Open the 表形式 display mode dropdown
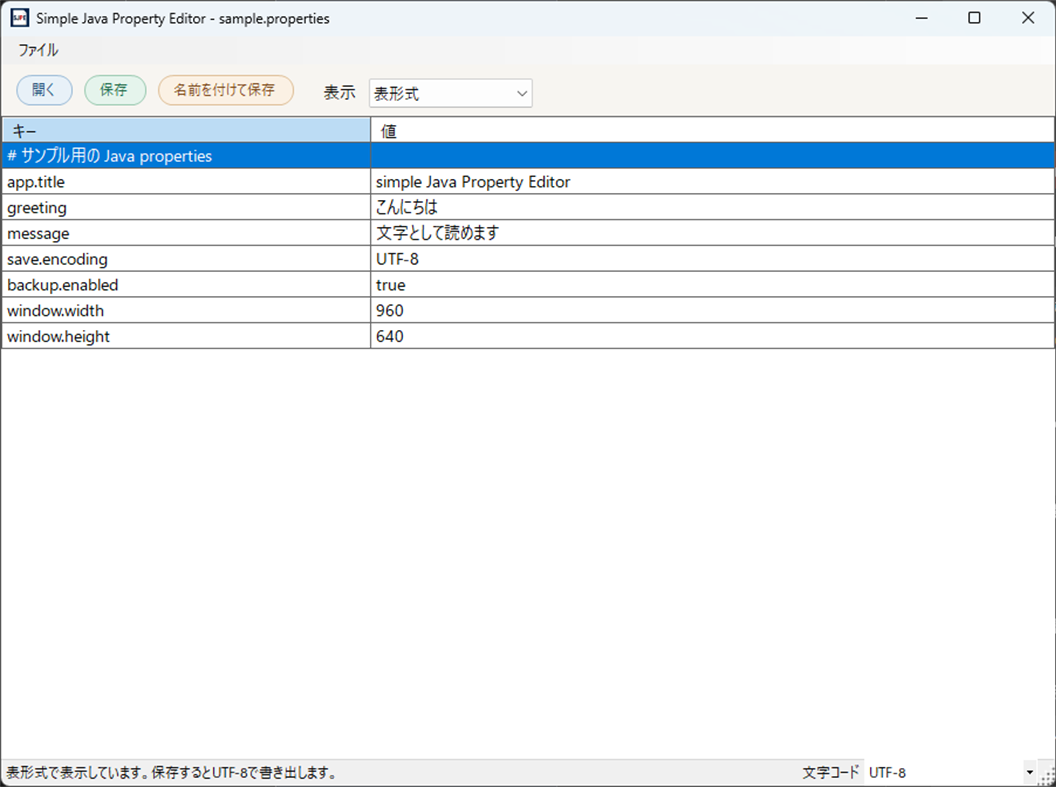The image size is (1056, 787). point(451,94)
